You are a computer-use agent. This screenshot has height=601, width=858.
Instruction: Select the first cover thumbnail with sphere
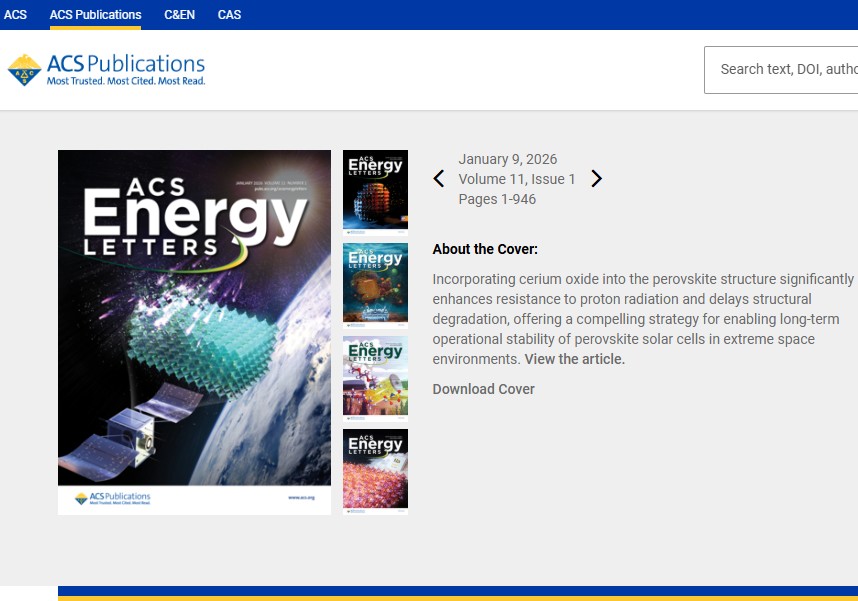coord(375,193)
